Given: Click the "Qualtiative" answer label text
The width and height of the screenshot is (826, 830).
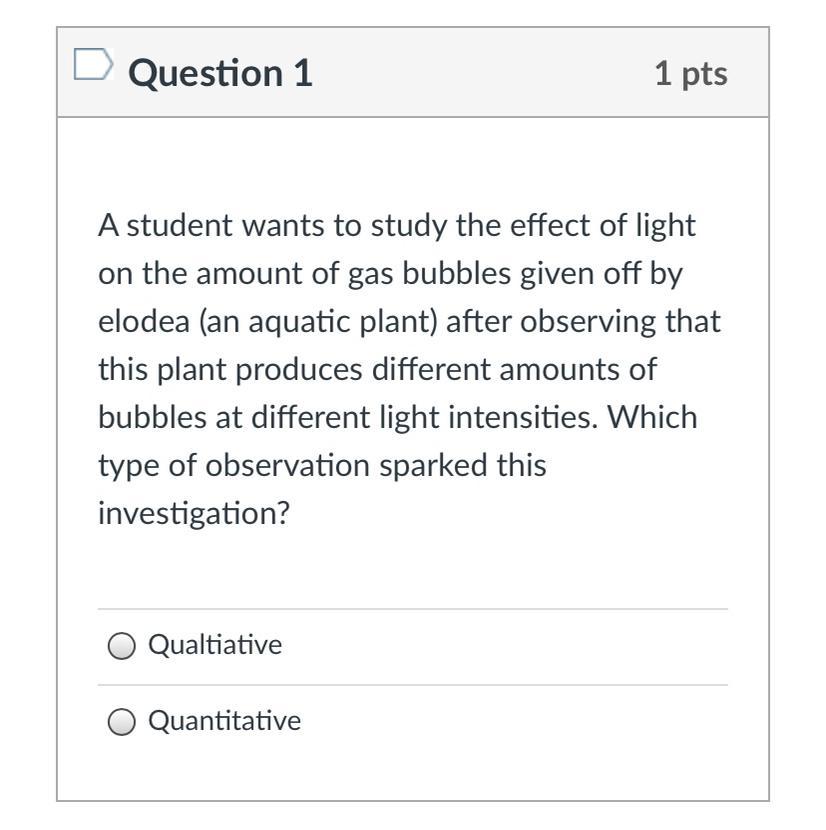Looking at the screenshot, I should (x=215, y=646).
